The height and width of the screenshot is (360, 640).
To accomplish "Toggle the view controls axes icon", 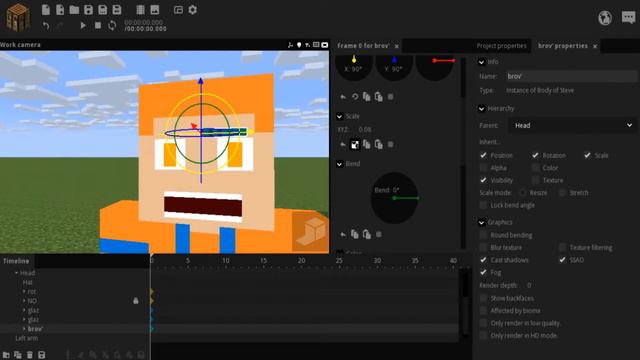I will pyautogui.click(x=290, y=45).
